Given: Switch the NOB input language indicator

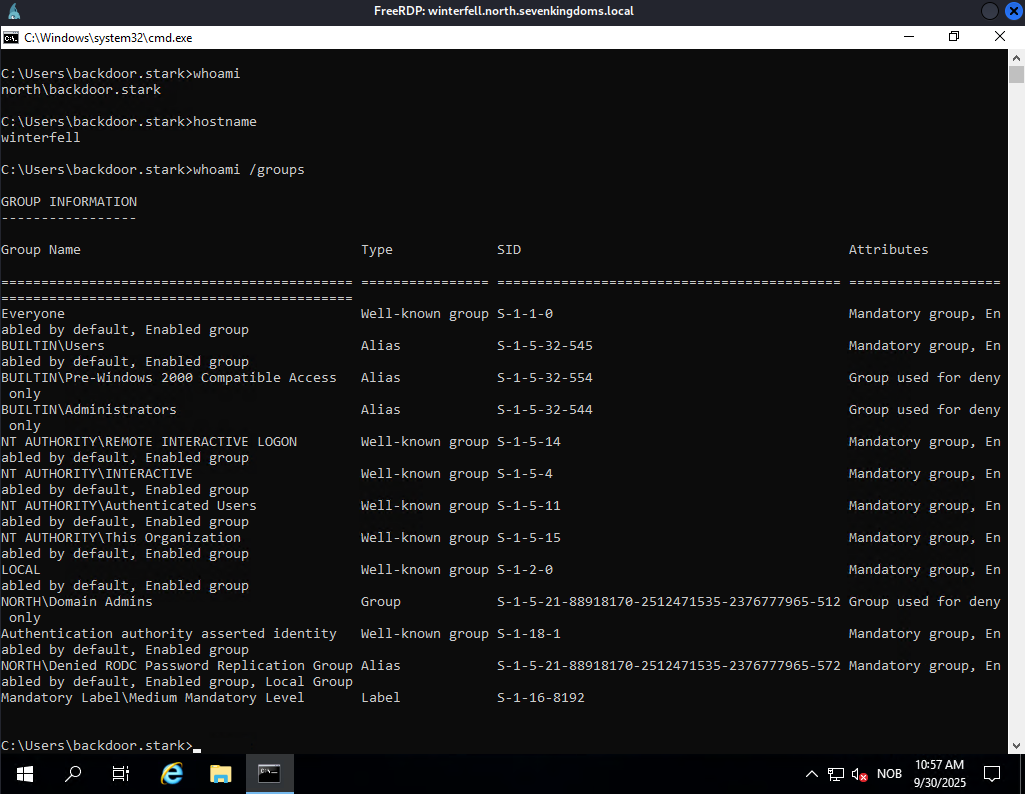Looking at the screenshot, I should point(889,774).
